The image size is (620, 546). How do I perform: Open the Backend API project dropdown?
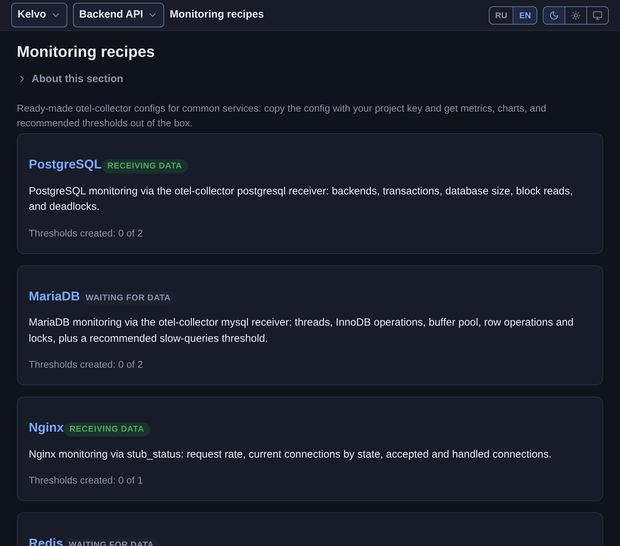tap(118, 15)
